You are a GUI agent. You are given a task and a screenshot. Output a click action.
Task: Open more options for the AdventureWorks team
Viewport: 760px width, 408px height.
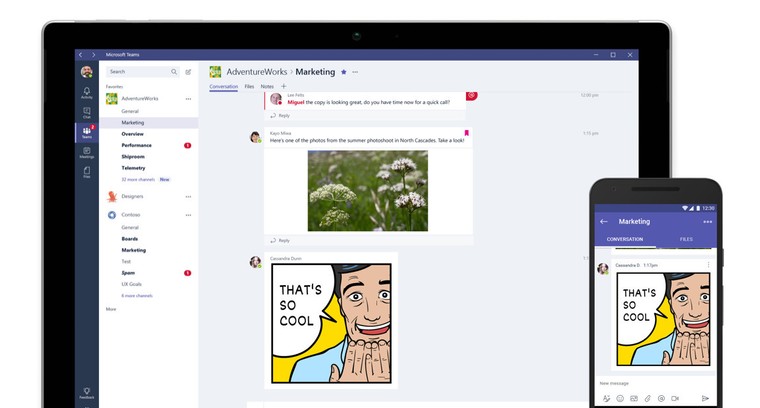188,99
